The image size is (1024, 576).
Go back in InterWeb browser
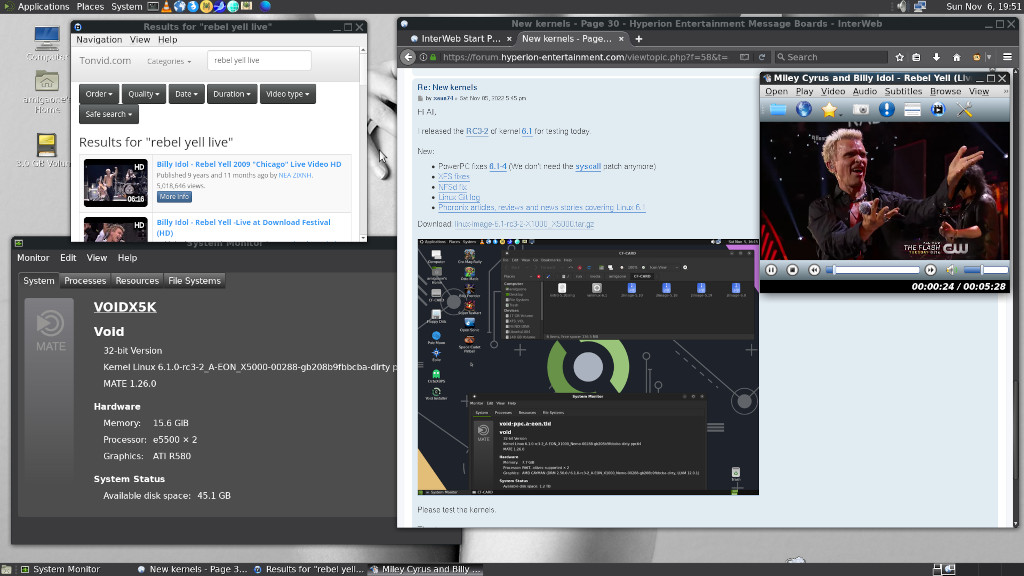point(408,57)
